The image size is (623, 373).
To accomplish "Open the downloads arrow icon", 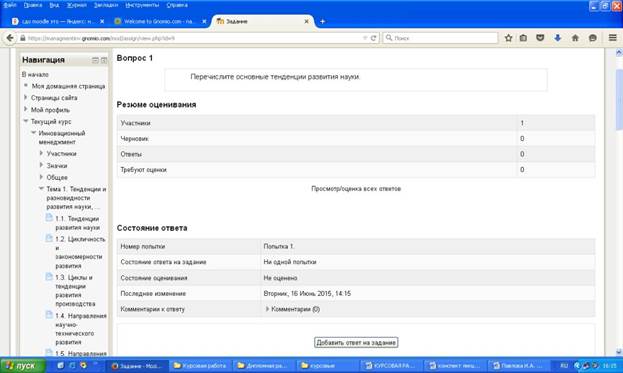I will tap(557, 38).
